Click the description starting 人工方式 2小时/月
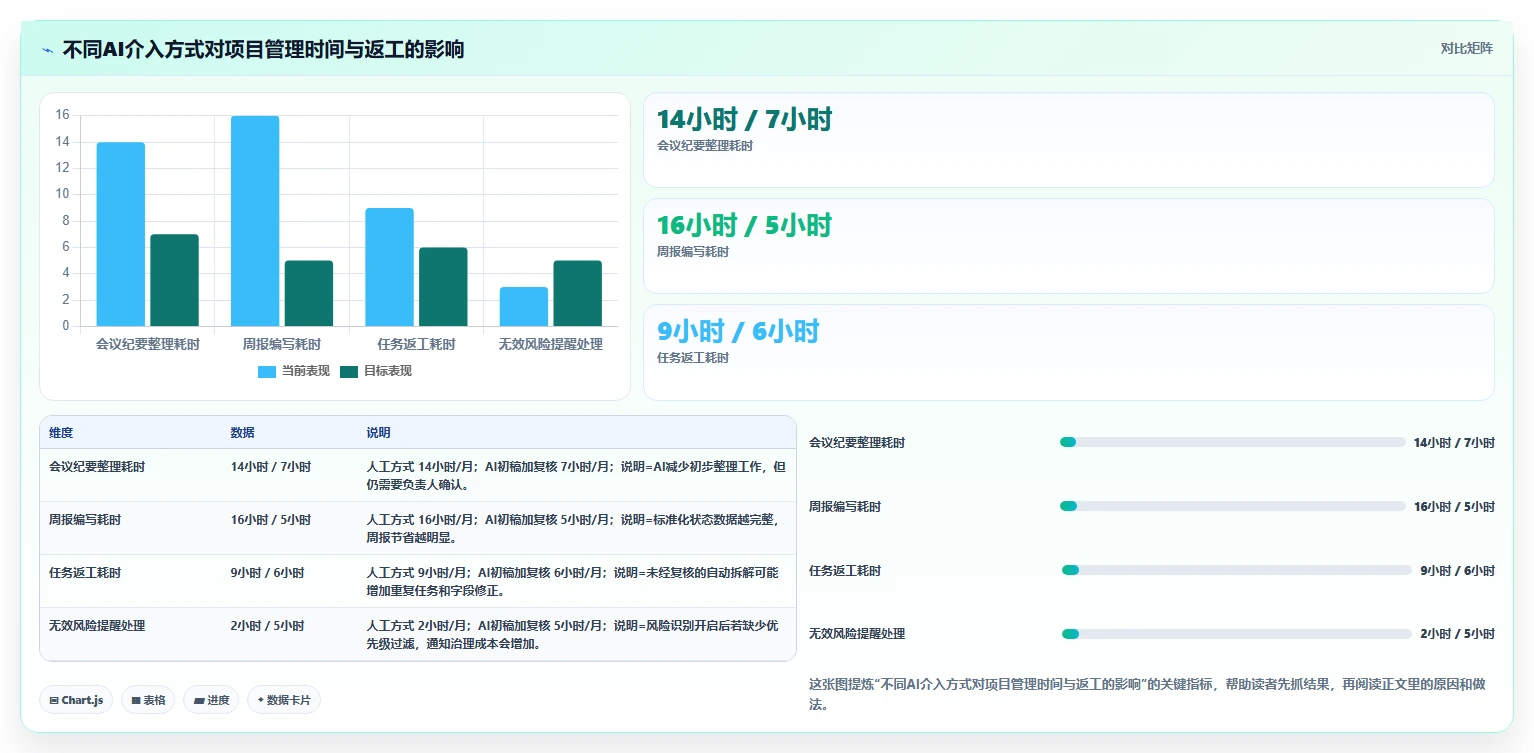This screenshot has width=1534, height=753. pos(572,635)
